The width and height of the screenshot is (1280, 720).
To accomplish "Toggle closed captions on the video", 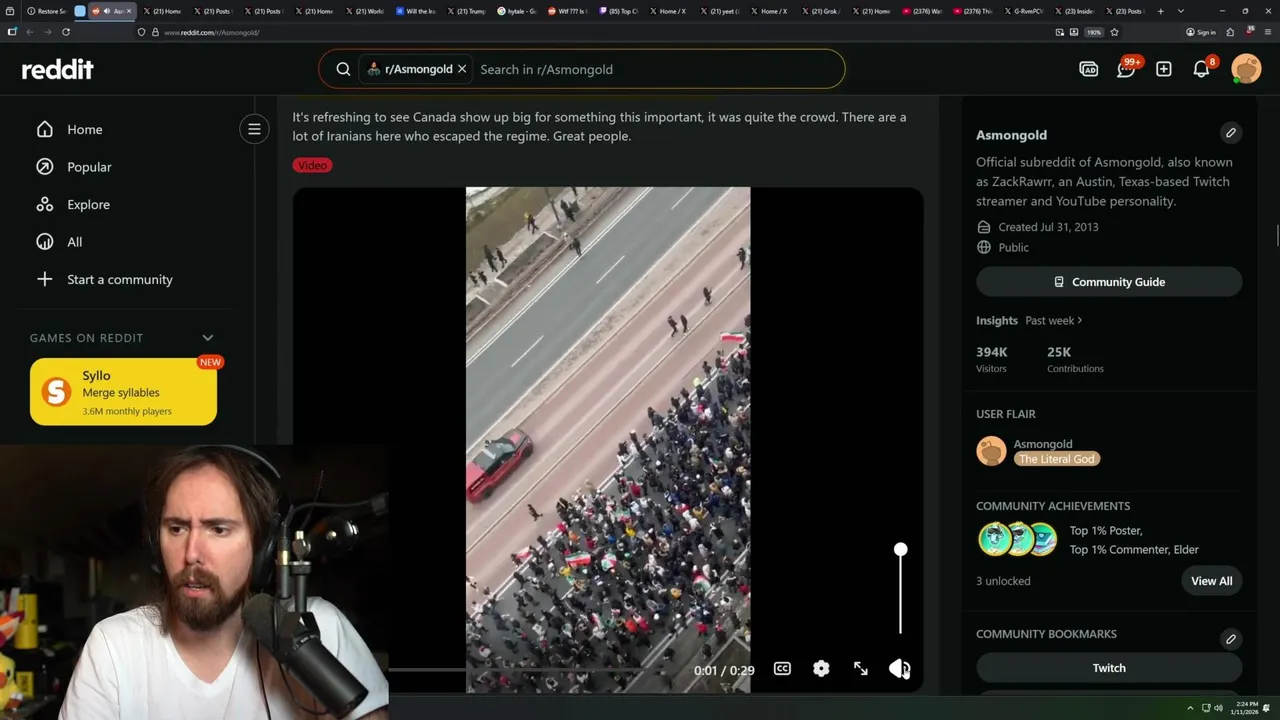I will pos(782,669).
